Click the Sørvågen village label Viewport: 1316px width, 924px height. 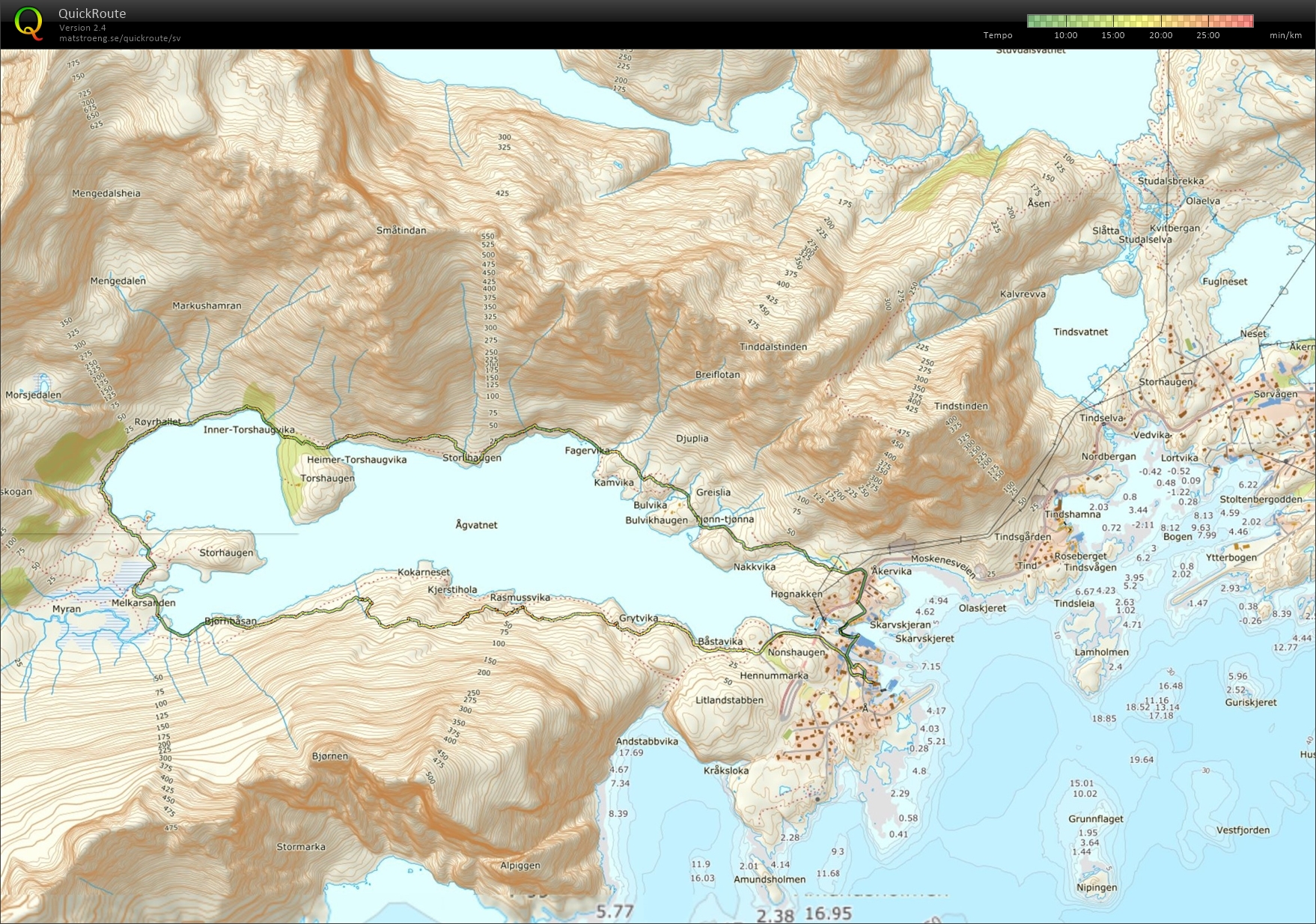1276,394
